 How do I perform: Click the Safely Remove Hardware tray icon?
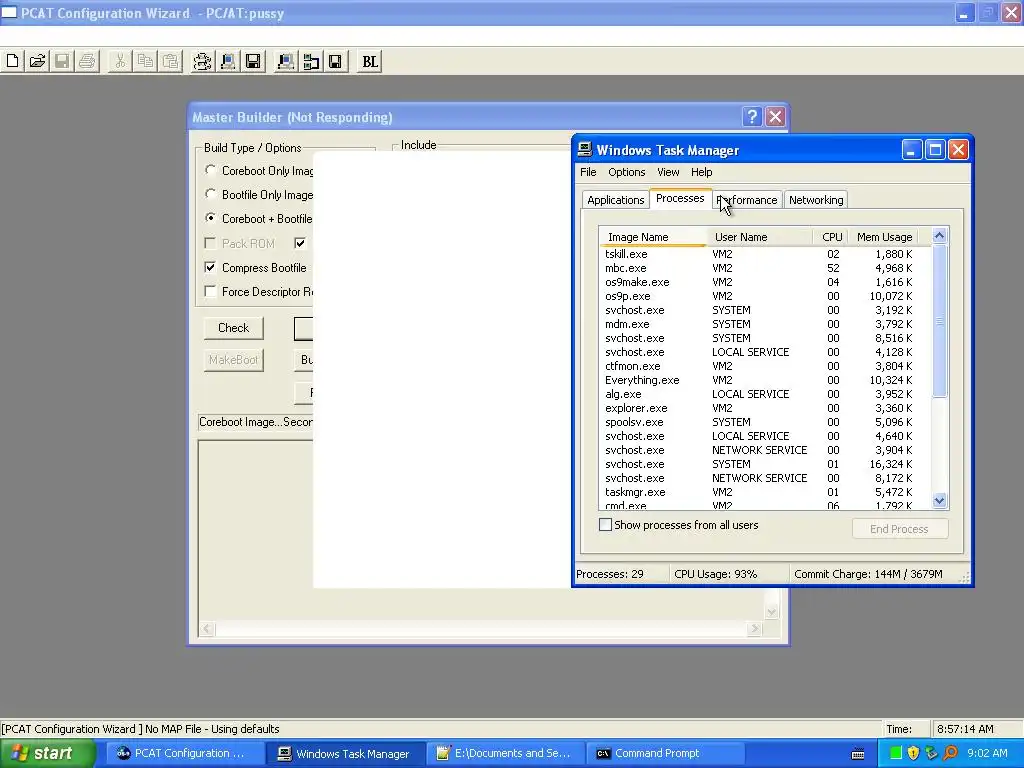(931, 753)
